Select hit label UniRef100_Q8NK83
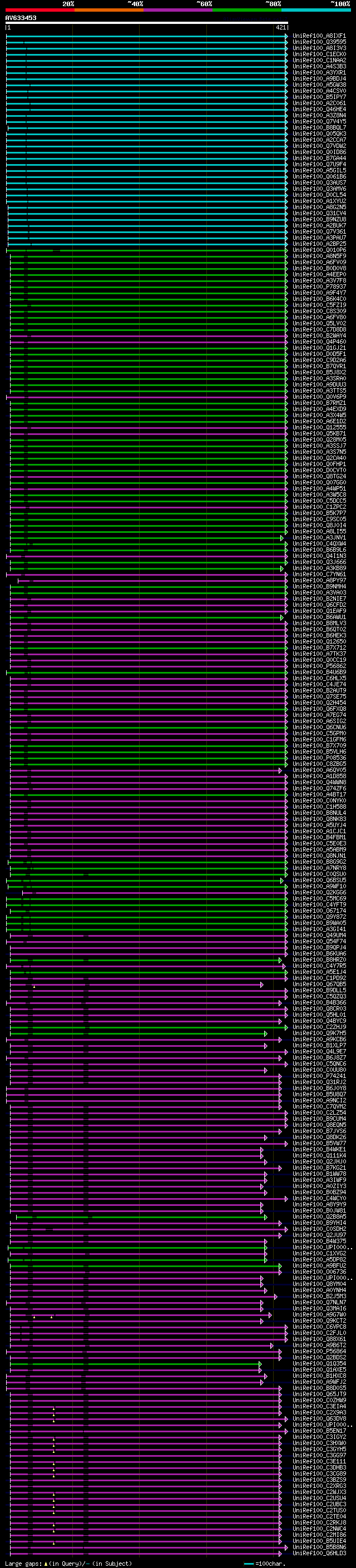Image resolution: width=356 pixels, height=1568 pixels. coord(319,819)
